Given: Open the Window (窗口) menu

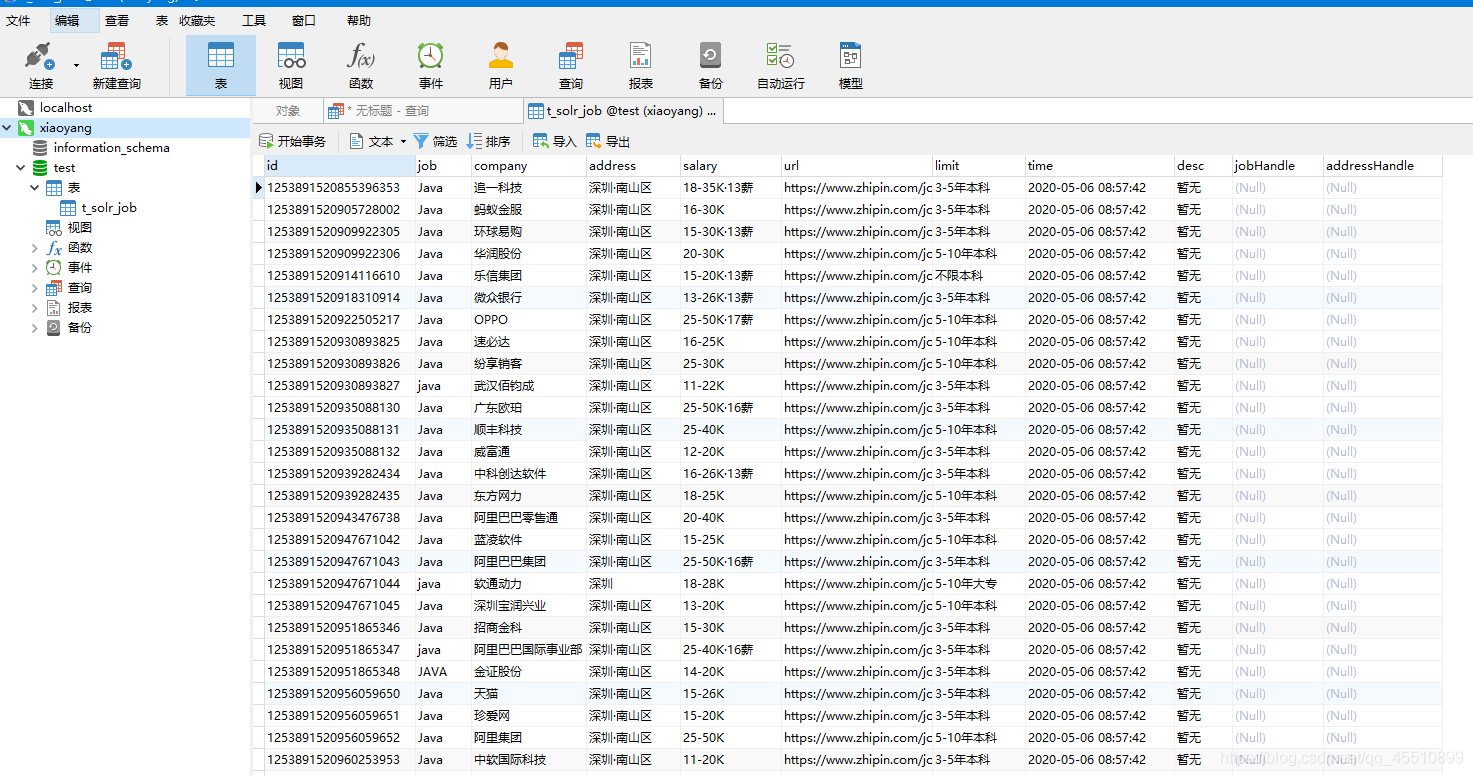Looking at the screenshot, I should click(x=304, y=20).
